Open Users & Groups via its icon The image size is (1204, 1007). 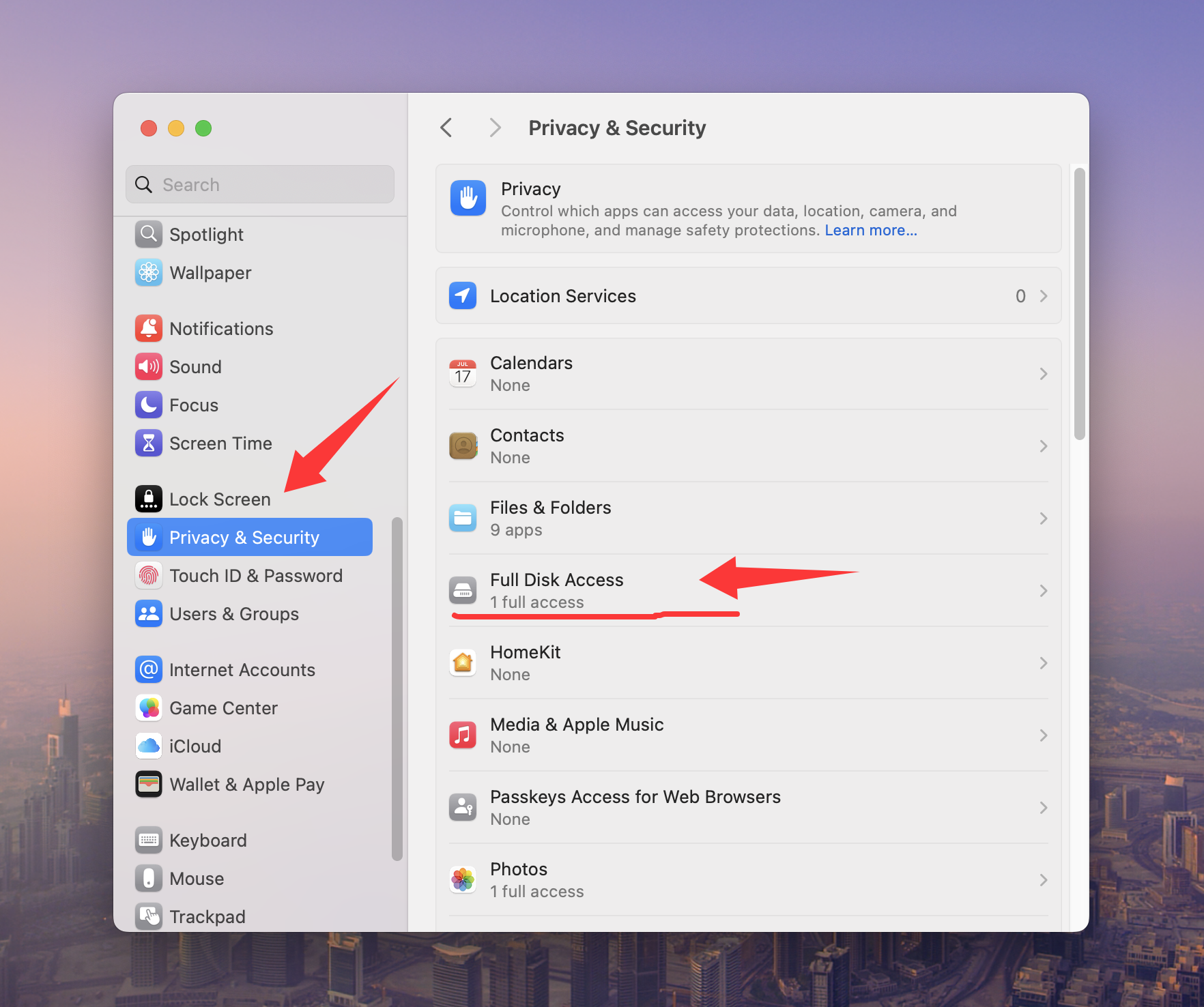pyautogui.click(x=148, y=613)
